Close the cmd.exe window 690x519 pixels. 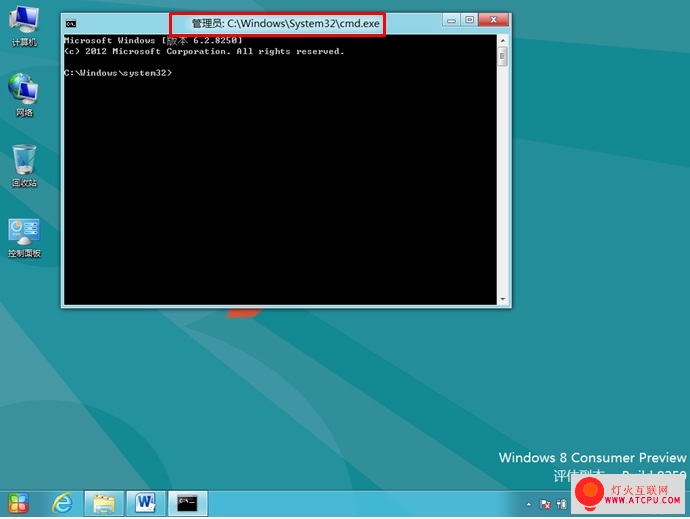coord(493,20)
